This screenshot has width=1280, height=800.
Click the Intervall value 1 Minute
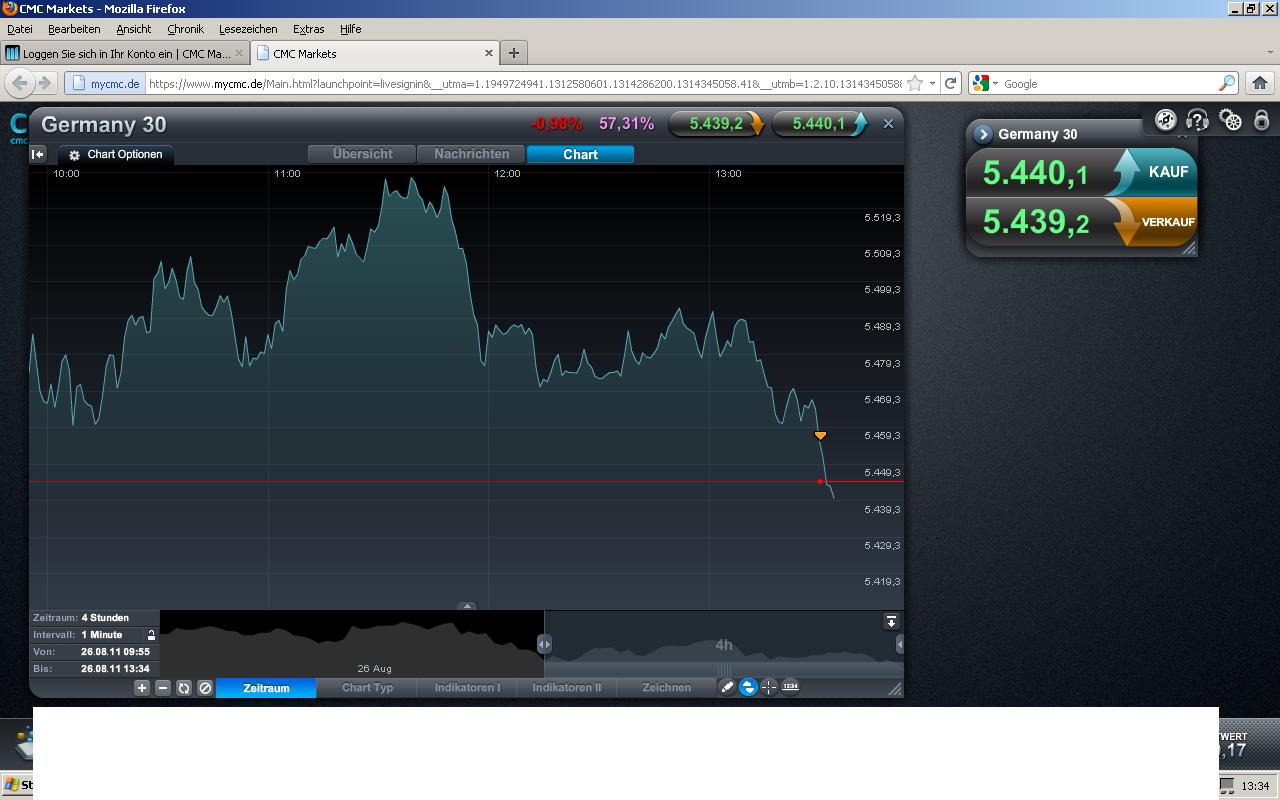(x=102, y=635)
